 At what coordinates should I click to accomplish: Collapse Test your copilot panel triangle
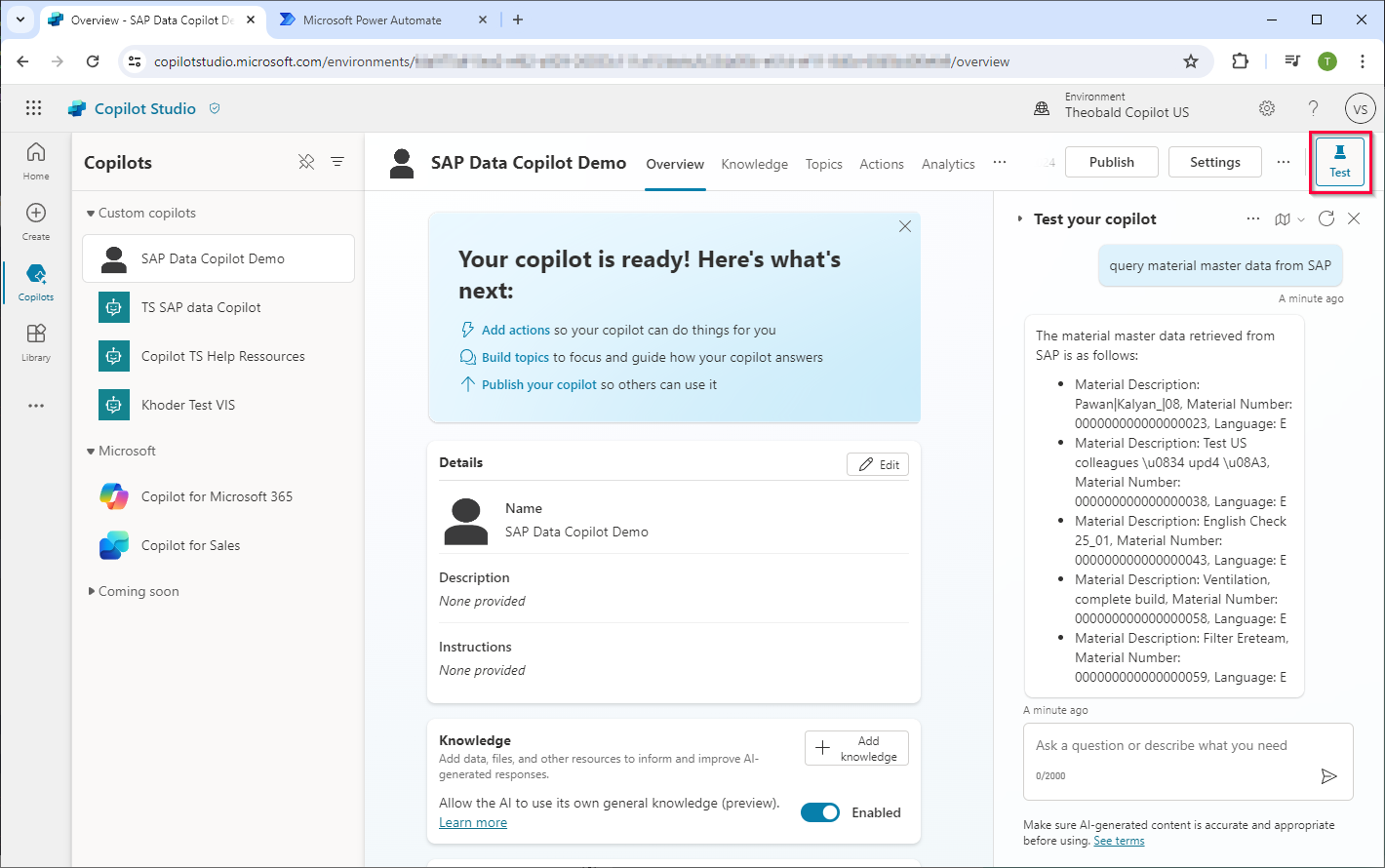point(1021,219)
